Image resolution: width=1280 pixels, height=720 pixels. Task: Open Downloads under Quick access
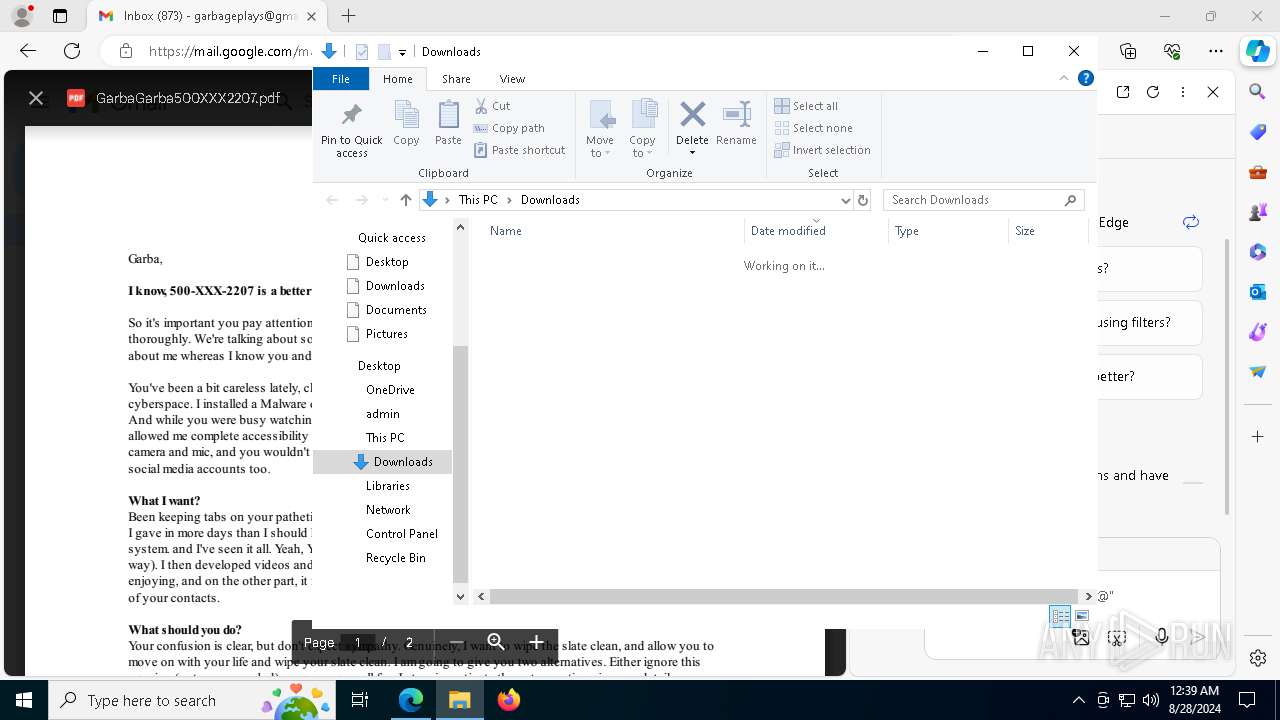(x=394, y=286)
